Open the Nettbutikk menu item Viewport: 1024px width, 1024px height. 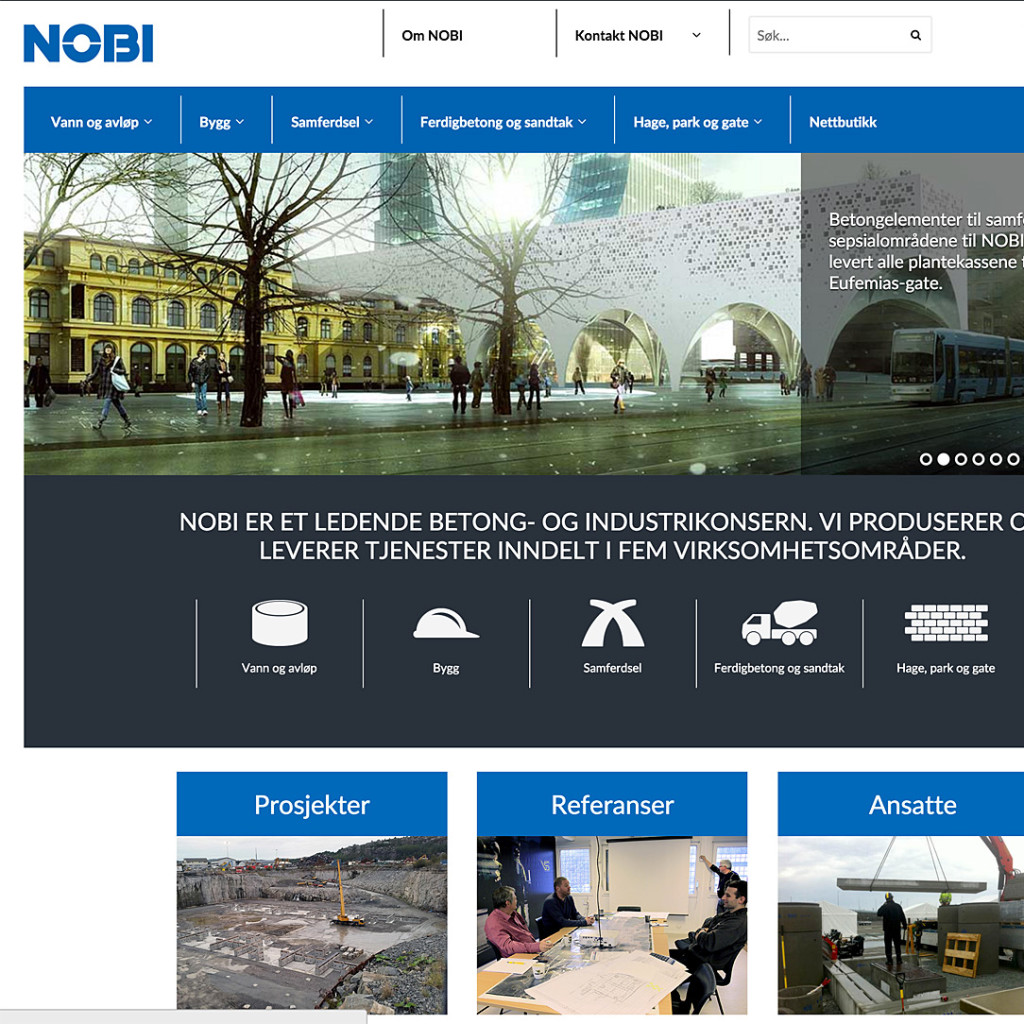coord(841,120)
